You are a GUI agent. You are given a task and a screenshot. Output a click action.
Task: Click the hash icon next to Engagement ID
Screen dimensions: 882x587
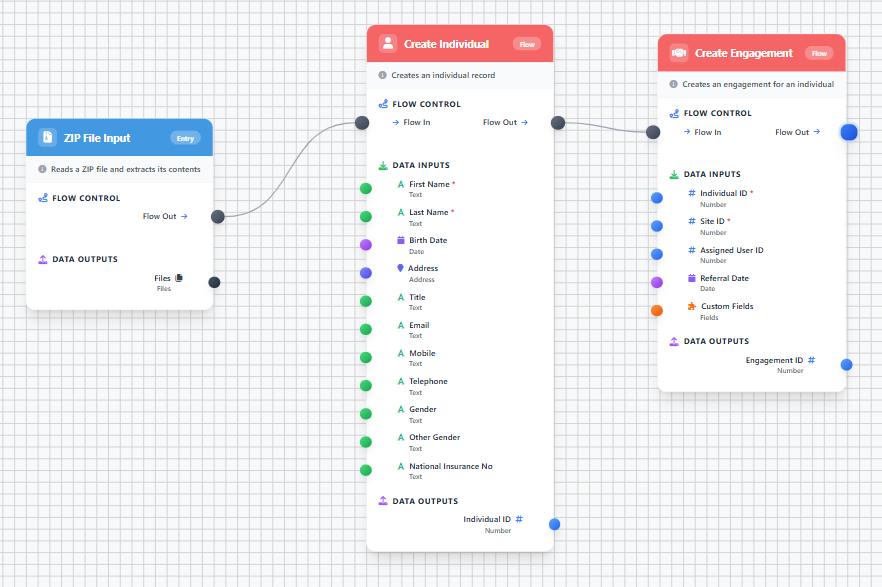pos(811,360)
